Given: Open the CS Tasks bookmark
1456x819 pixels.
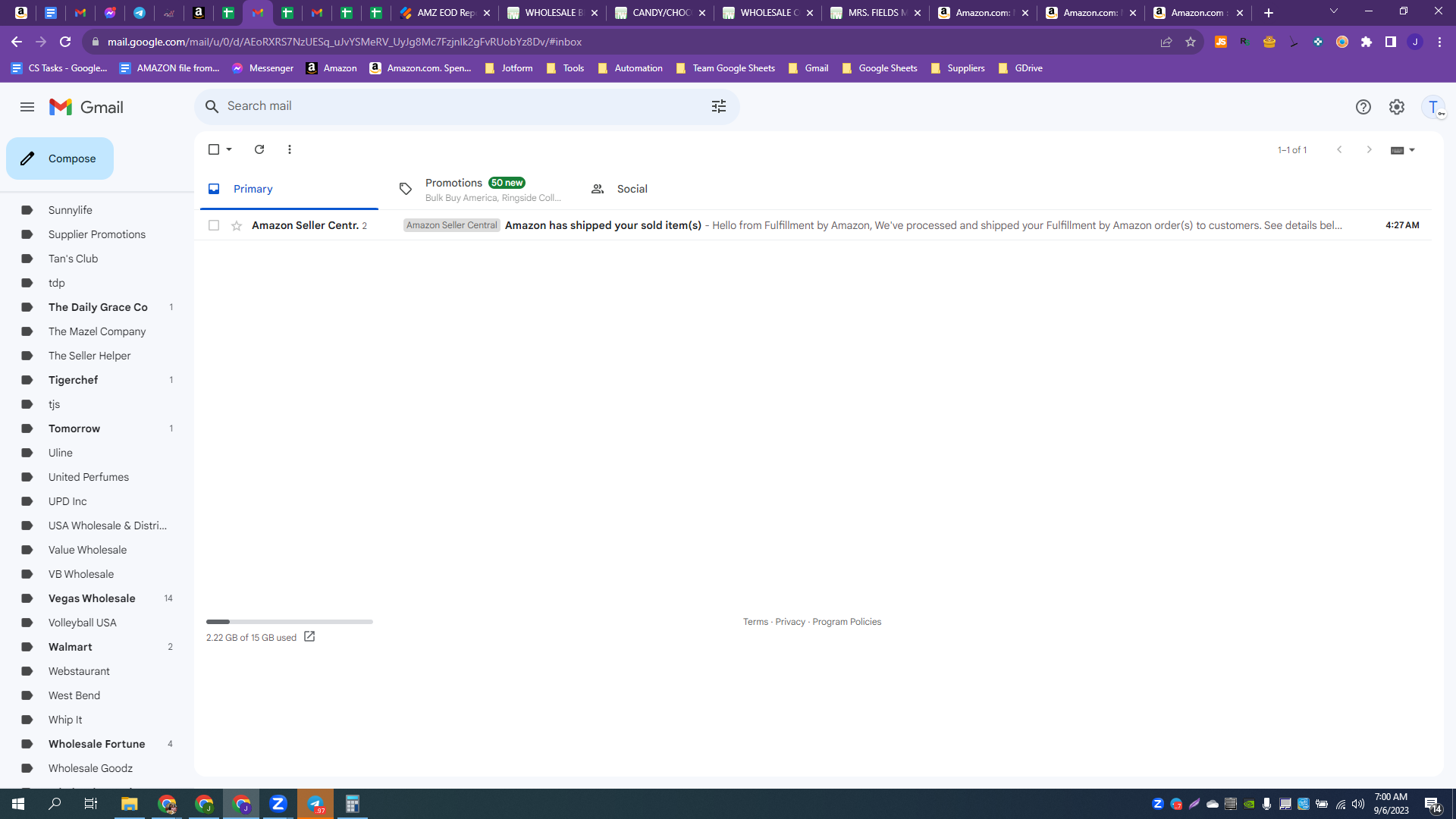Looking at the screenshot, I should (x=59, y=68).
